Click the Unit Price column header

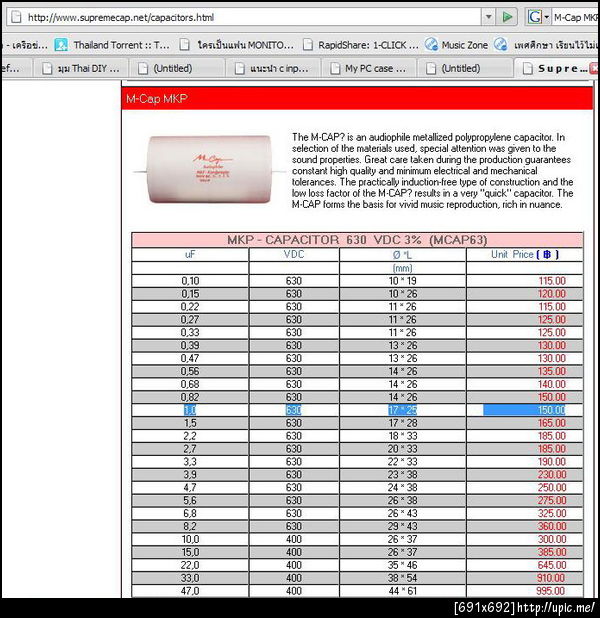coord(525,255)
